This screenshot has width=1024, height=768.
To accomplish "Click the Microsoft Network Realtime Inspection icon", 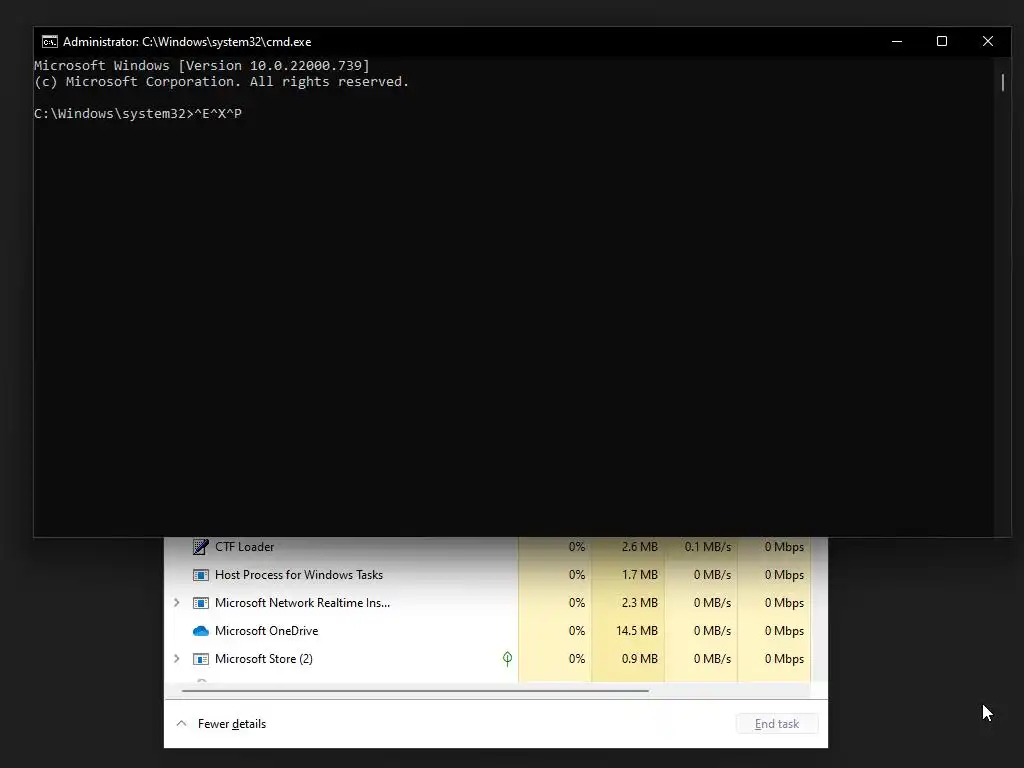I will coord(200,603).
